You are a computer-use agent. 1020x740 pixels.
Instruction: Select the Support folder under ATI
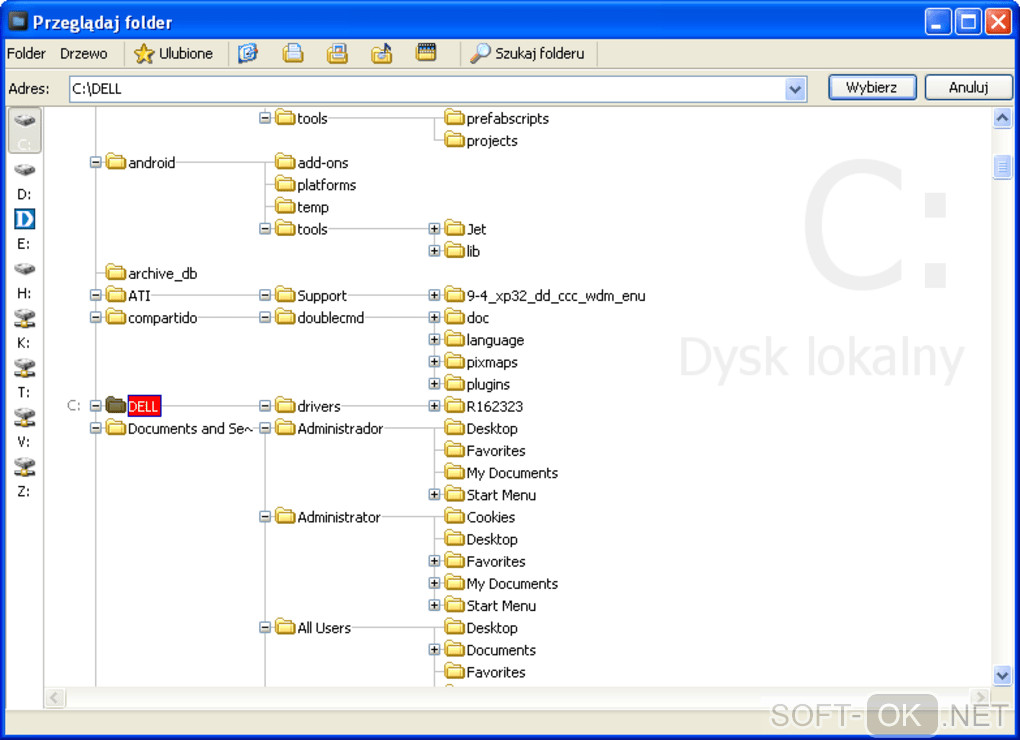[x=311, y=295]
